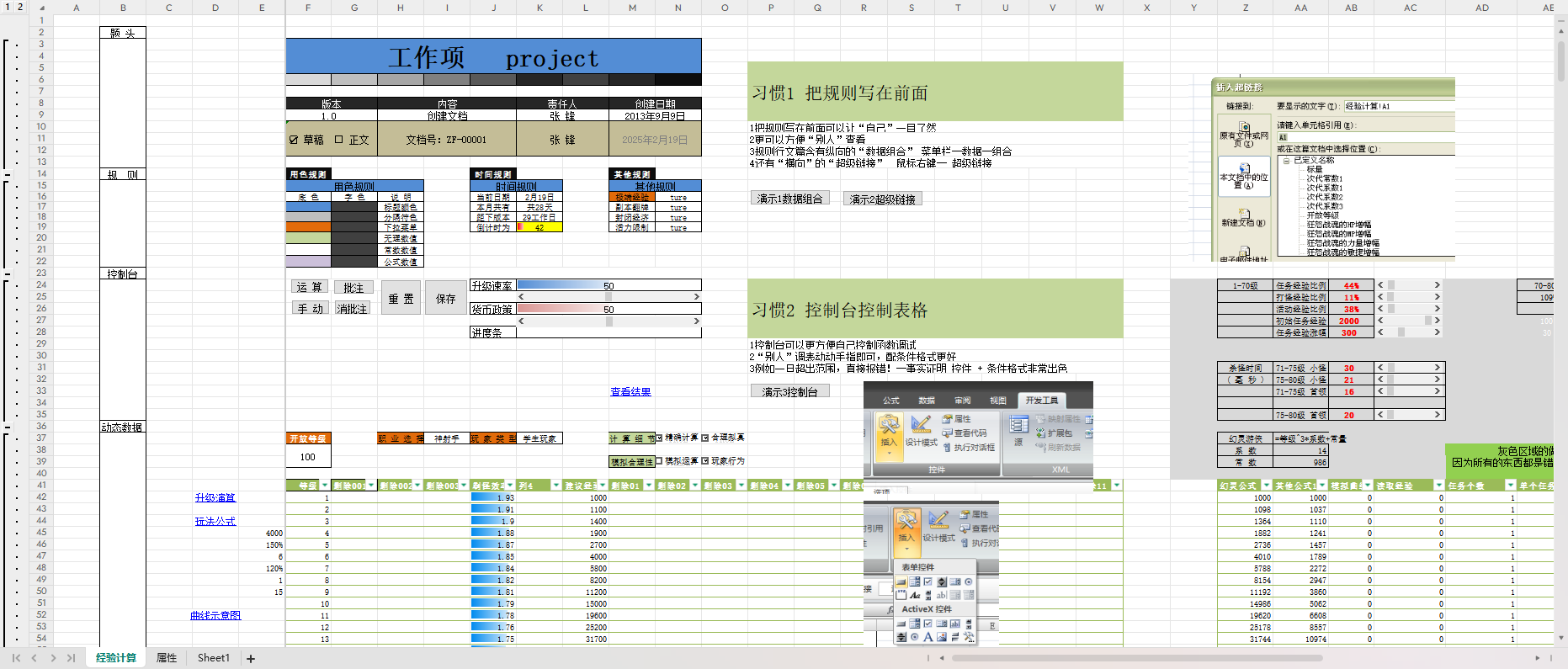Click right arrow beside 初始任务经验 2000
The height and width of the screenshot is (669, 1568).
(1438, 321)
